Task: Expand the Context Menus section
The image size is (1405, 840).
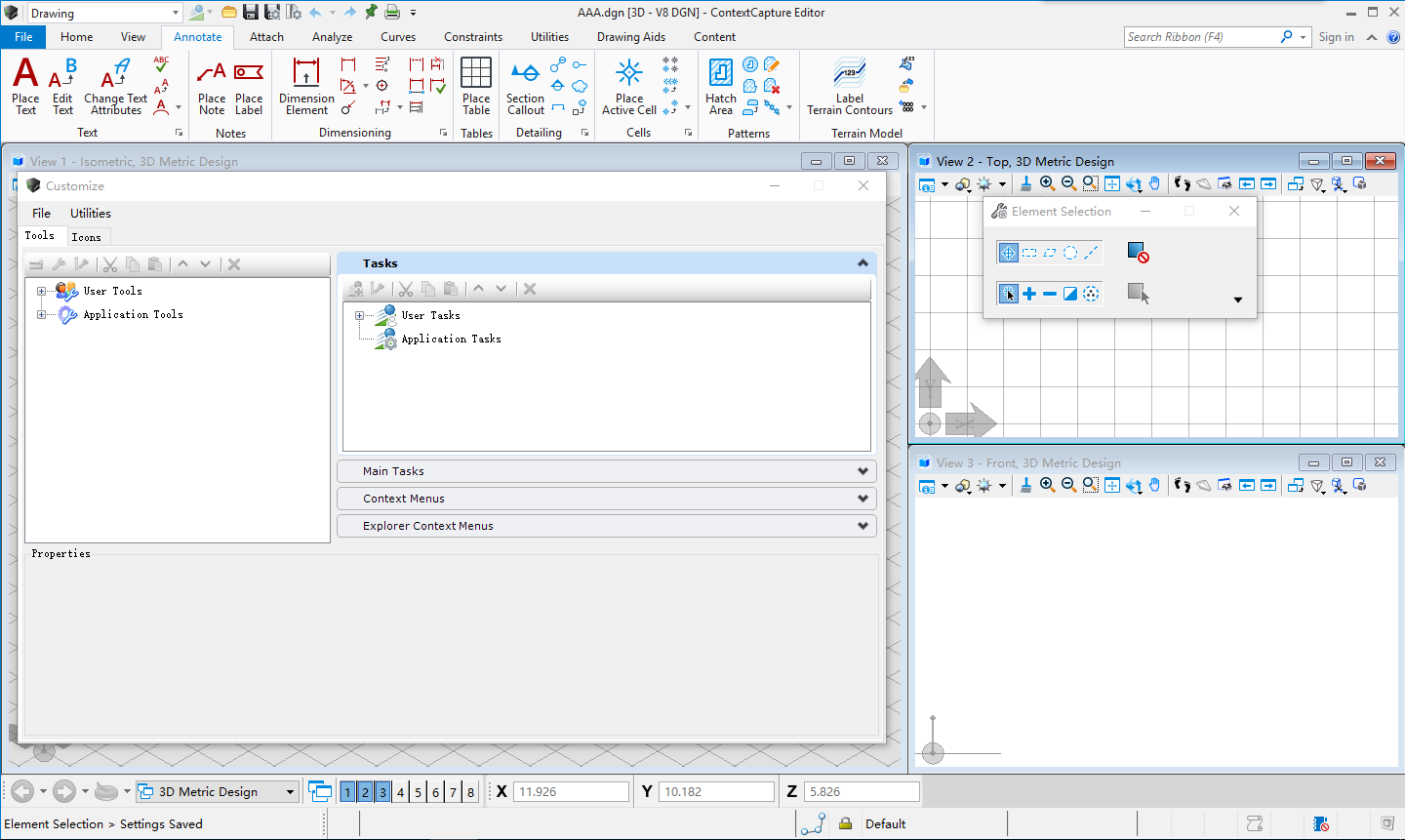Action: point(863,499)
